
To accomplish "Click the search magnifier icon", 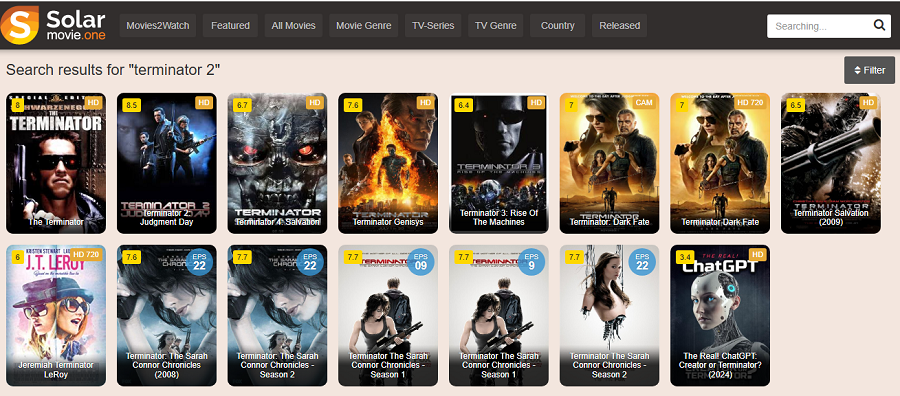I will click(879, 26).
